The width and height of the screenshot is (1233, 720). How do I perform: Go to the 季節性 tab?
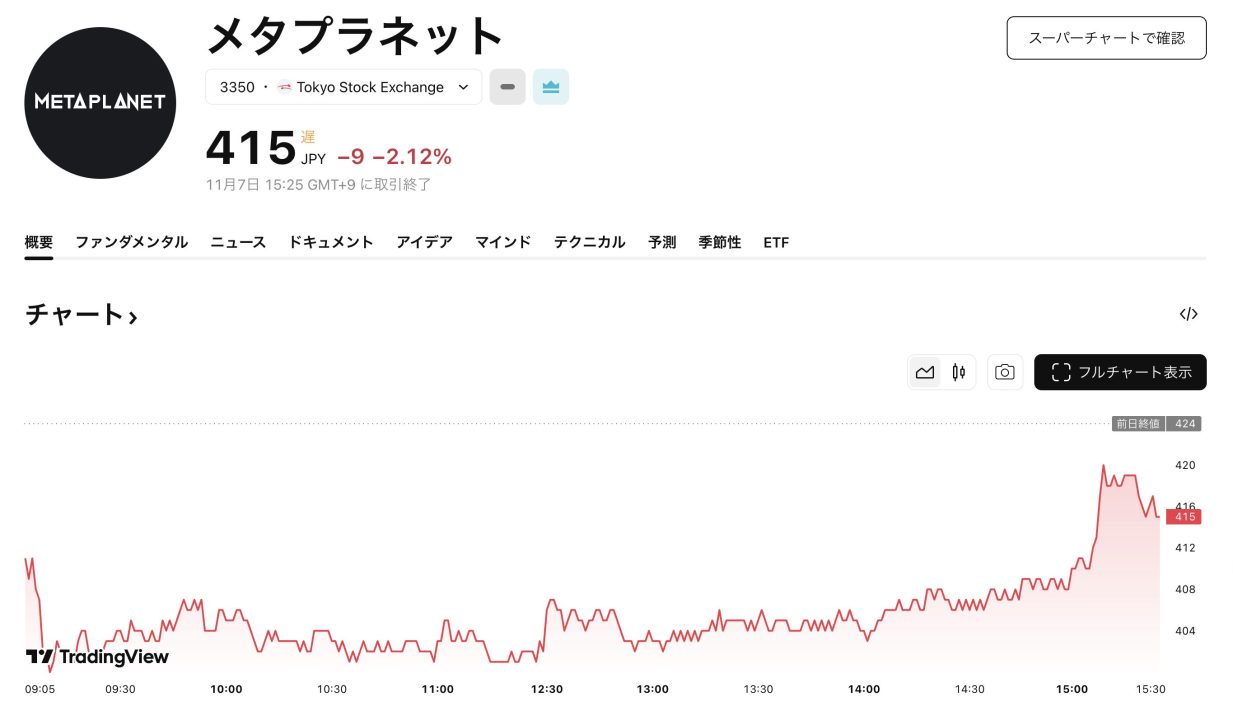click(x=720, y=242)
